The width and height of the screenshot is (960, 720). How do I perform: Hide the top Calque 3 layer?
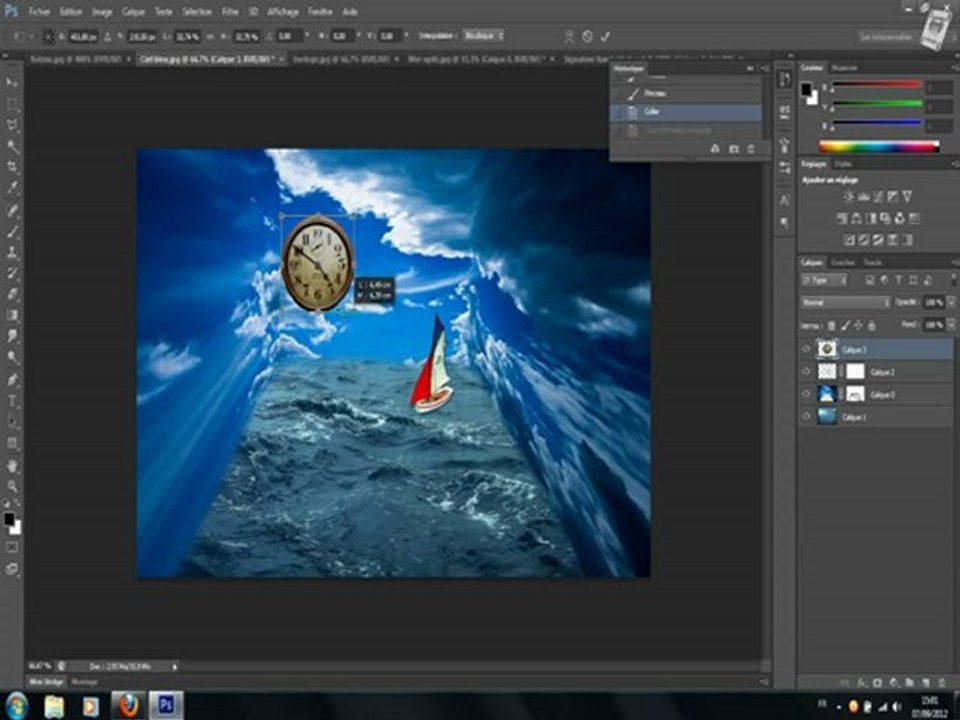806,350
